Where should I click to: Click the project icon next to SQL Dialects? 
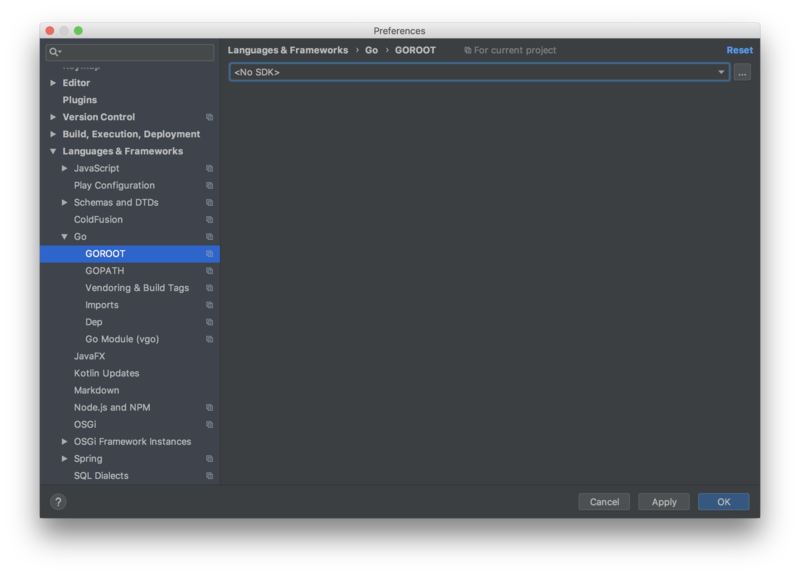[x=209, y=476]
